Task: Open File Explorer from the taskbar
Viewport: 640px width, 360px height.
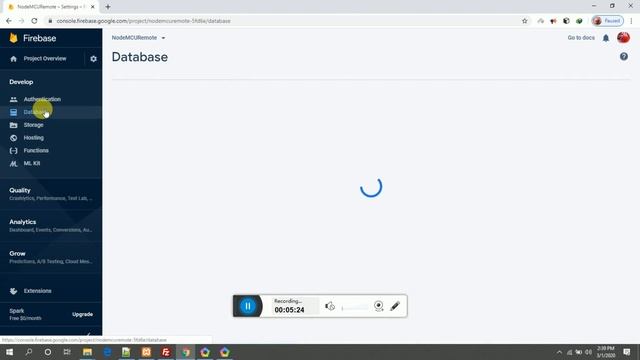Action: coord(87,352)
